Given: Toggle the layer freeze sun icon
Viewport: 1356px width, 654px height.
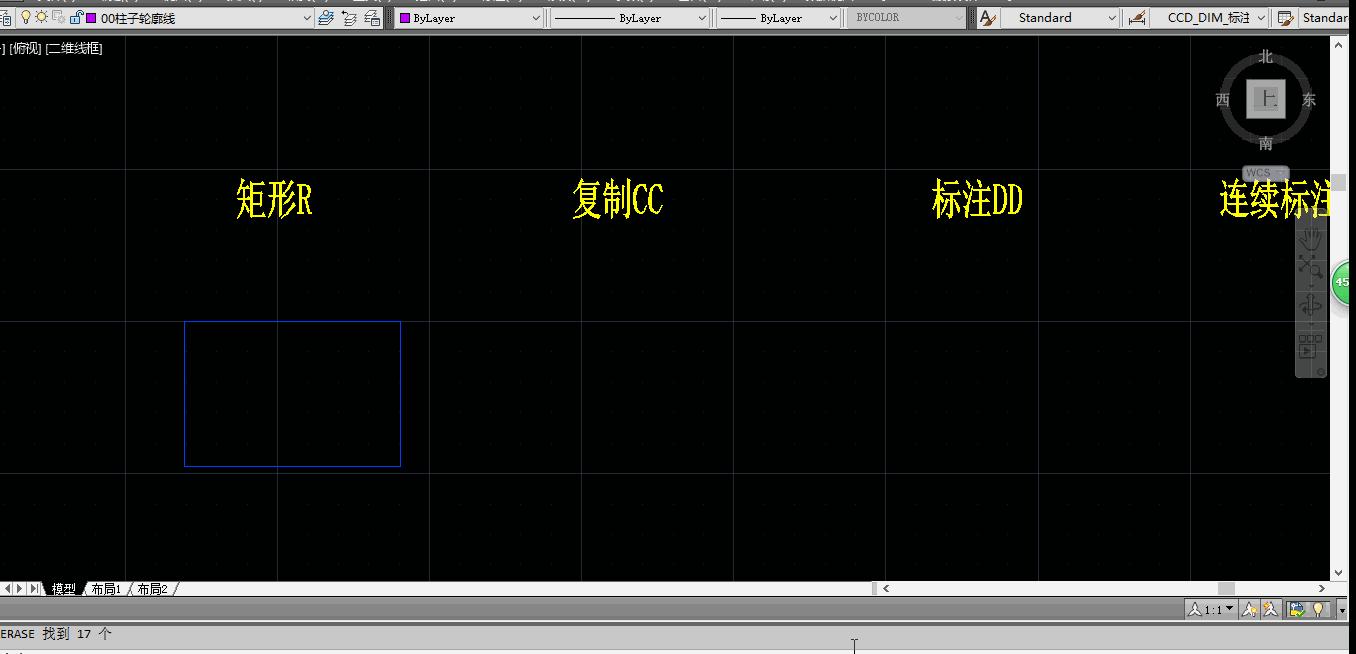Looking at the screenshot, I should [x=42, y=18].
